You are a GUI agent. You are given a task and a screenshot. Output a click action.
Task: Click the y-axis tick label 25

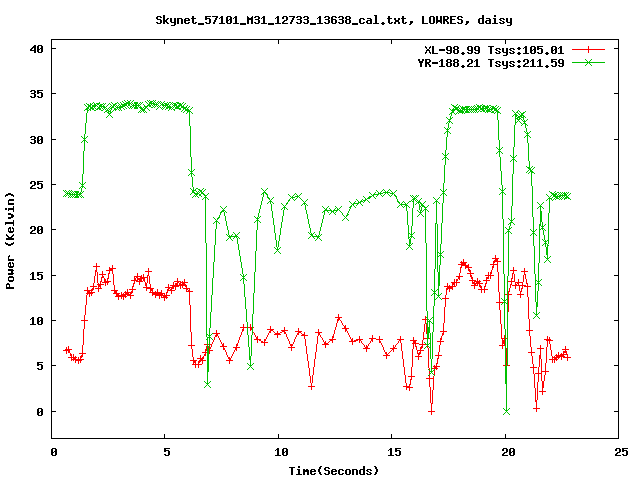coord(36,185)
